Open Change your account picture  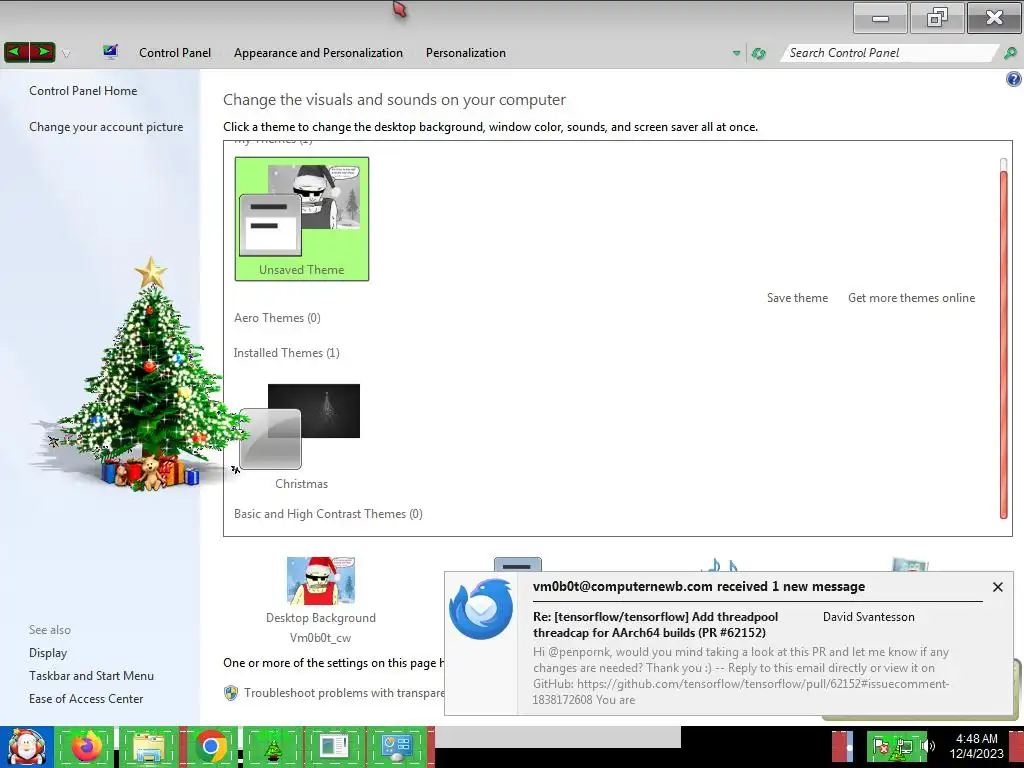(106, 127)
